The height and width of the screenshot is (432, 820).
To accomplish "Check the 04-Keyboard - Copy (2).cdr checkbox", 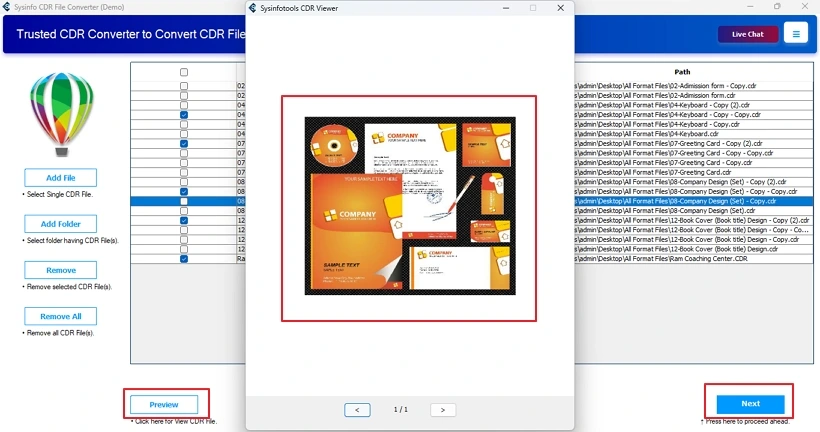I will pyautogui.click(x=184, y=105).
